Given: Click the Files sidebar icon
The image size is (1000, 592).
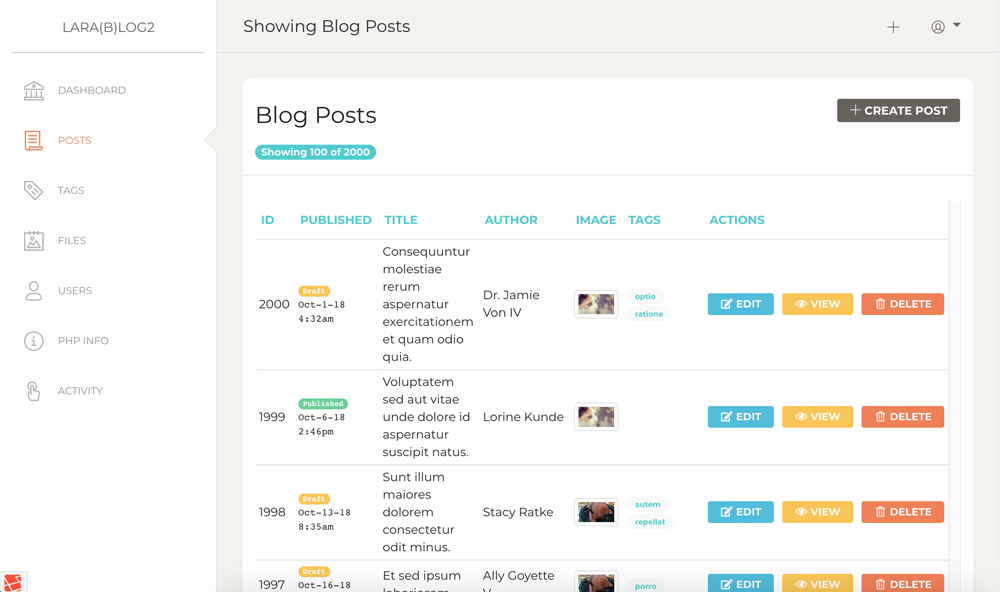Looking at the screenshot, I should point(33,240).
